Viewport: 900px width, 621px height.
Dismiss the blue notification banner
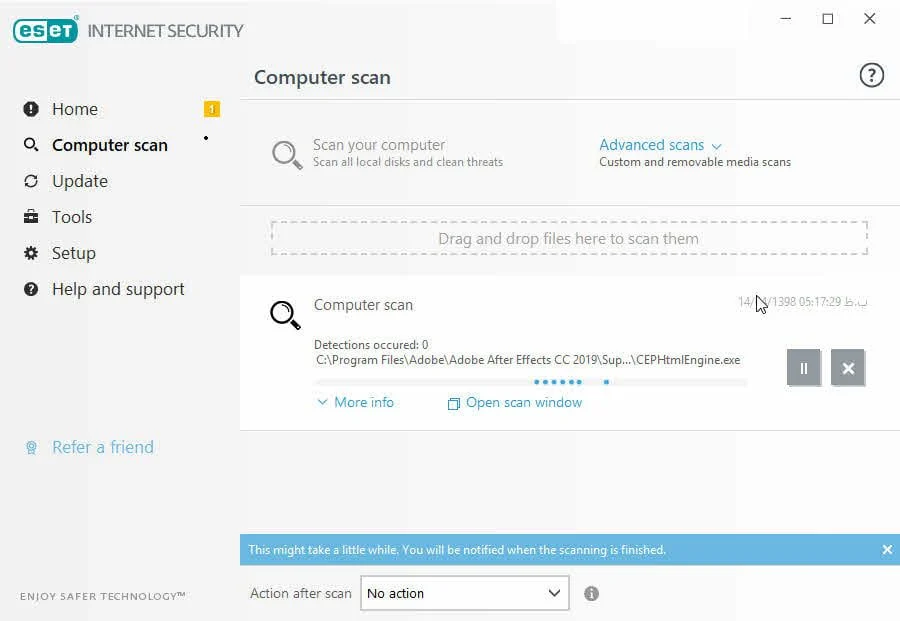pyautogui.click(x=887, y=550)
